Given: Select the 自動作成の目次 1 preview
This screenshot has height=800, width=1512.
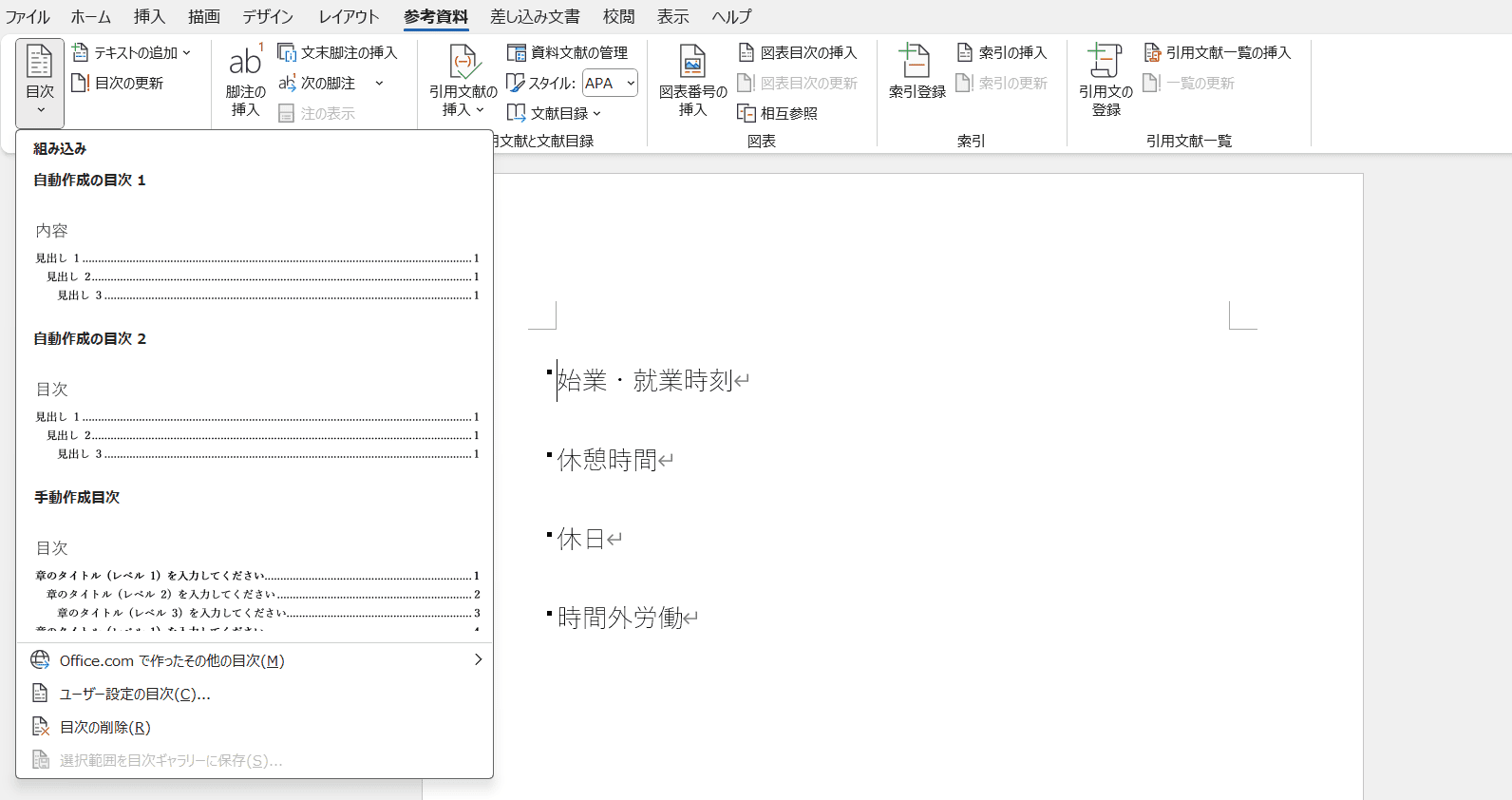Looking at the screenshot, I should pyautogui.click(x=255, y=261).
